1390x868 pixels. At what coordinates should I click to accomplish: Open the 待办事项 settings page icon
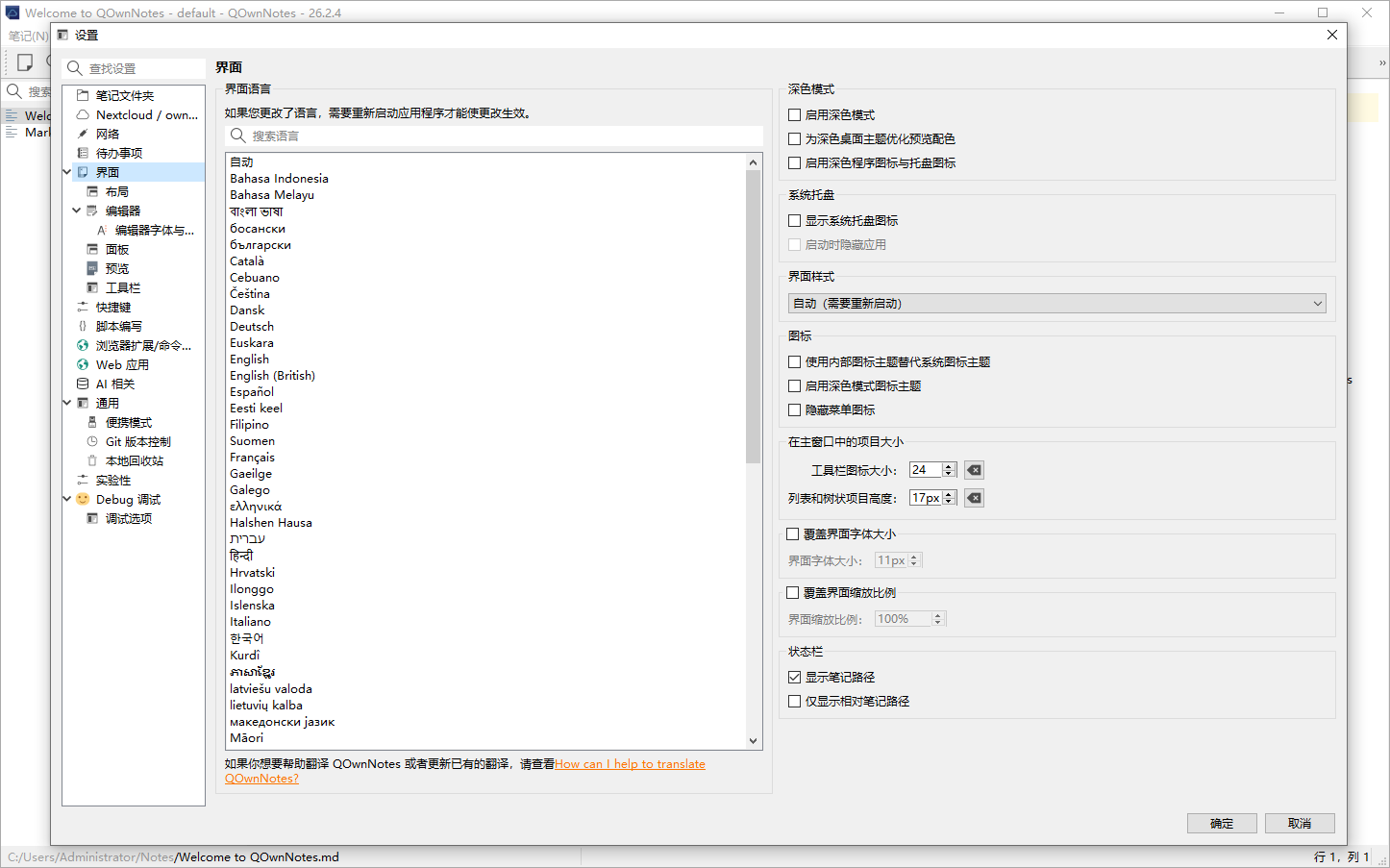(85, 152)
